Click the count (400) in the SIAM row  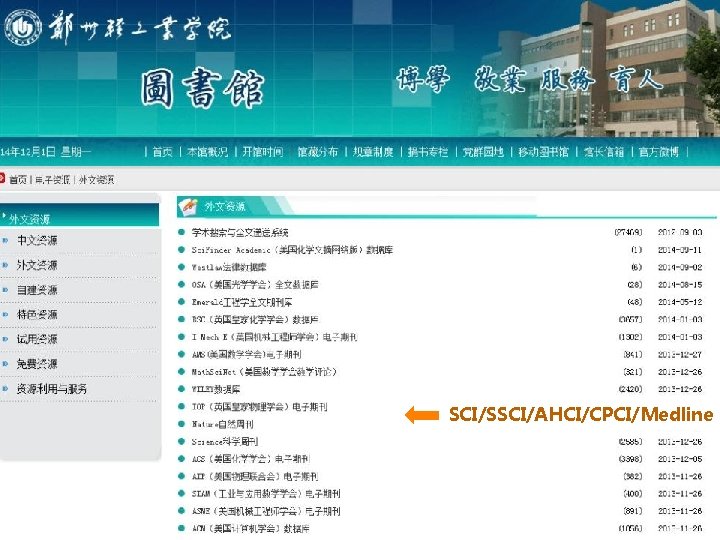[633, 494]
